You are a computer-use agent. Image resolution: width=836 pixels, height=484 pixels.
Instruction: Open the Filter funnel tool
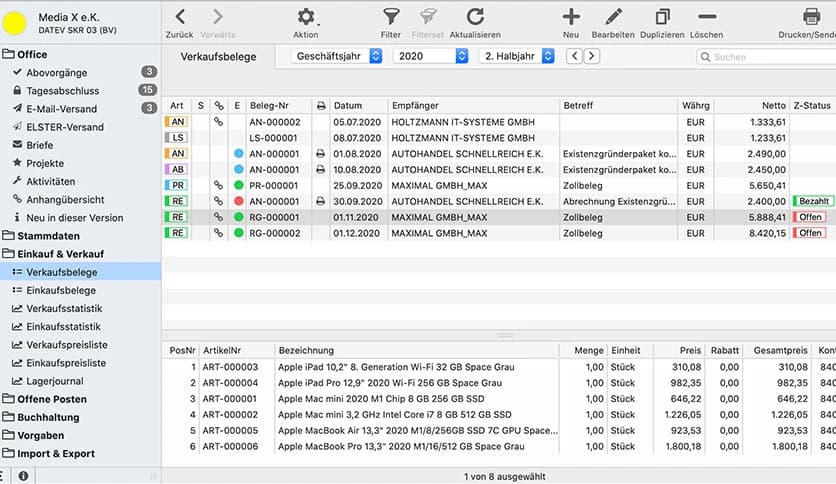[391, 23]
